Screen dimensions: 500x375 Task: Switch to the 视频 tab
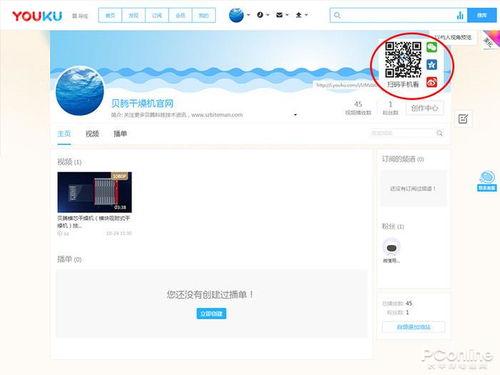click(x=92, y=134)
